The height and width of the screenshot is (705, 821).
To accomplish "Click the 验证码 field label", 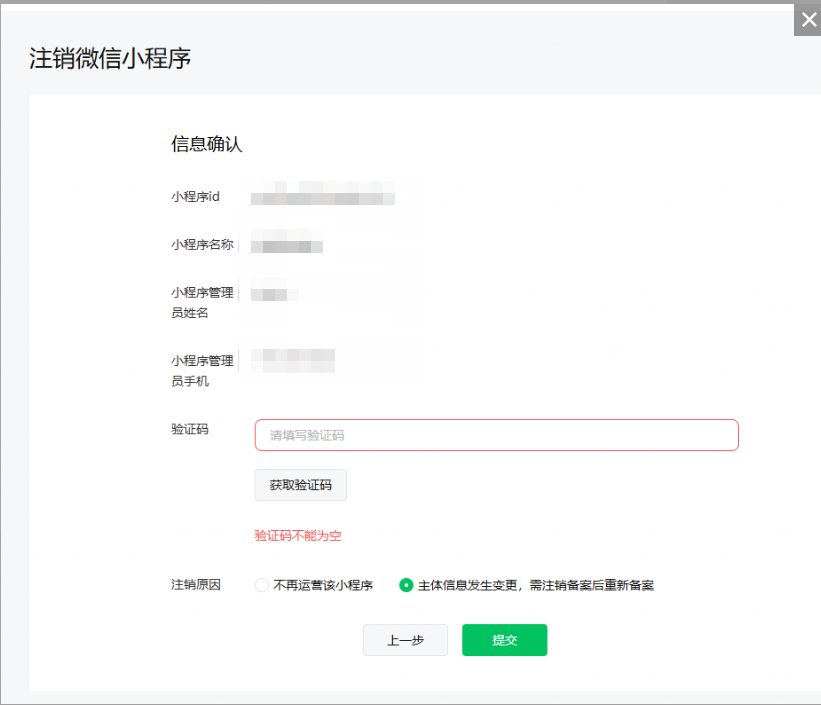I will pyautogui.click(x=190, y=429).
